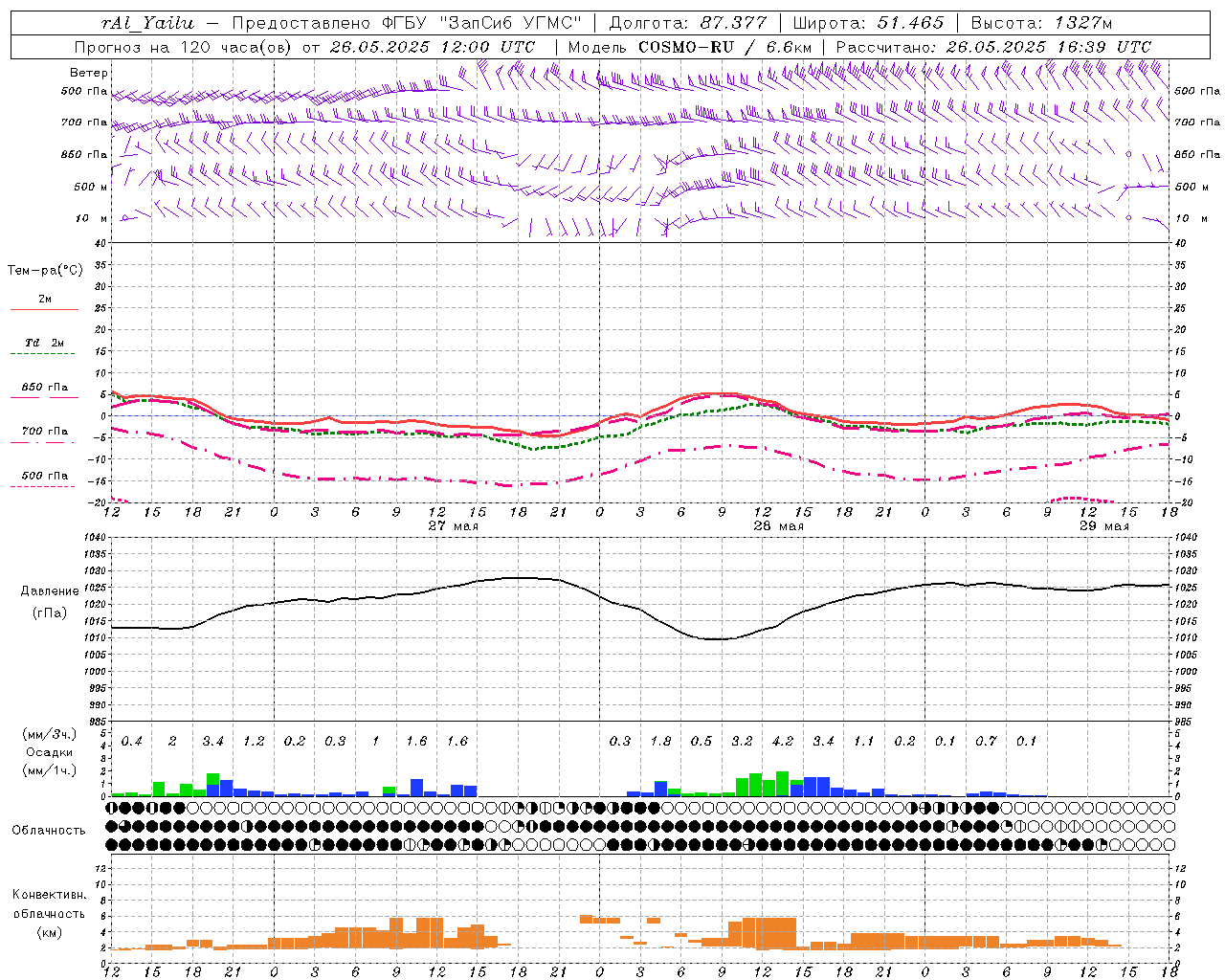Viewport: 1225px width, 980px height.
Task: Click Рассчитано: 26.05.2025 16:39 UTC
Action: 993,47
